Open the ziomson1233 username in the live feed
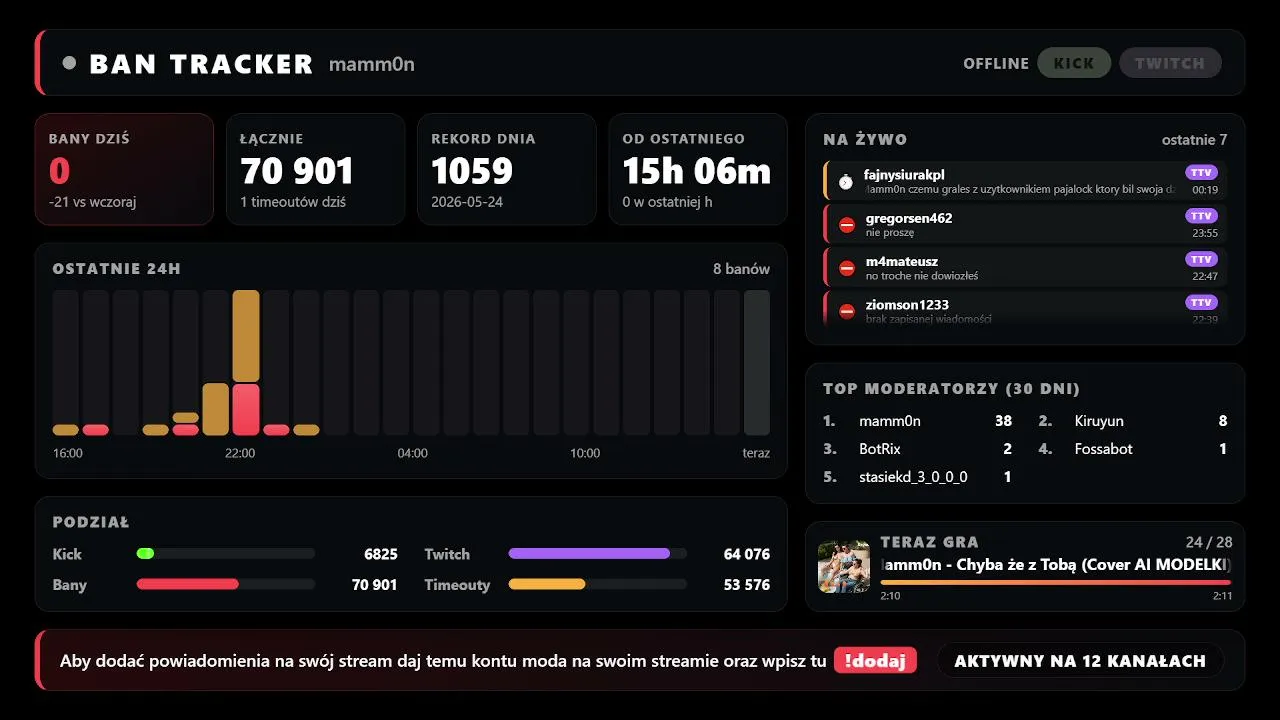Image resolution: width=1280 pixels, height=720 pixels. coord(907,304)
